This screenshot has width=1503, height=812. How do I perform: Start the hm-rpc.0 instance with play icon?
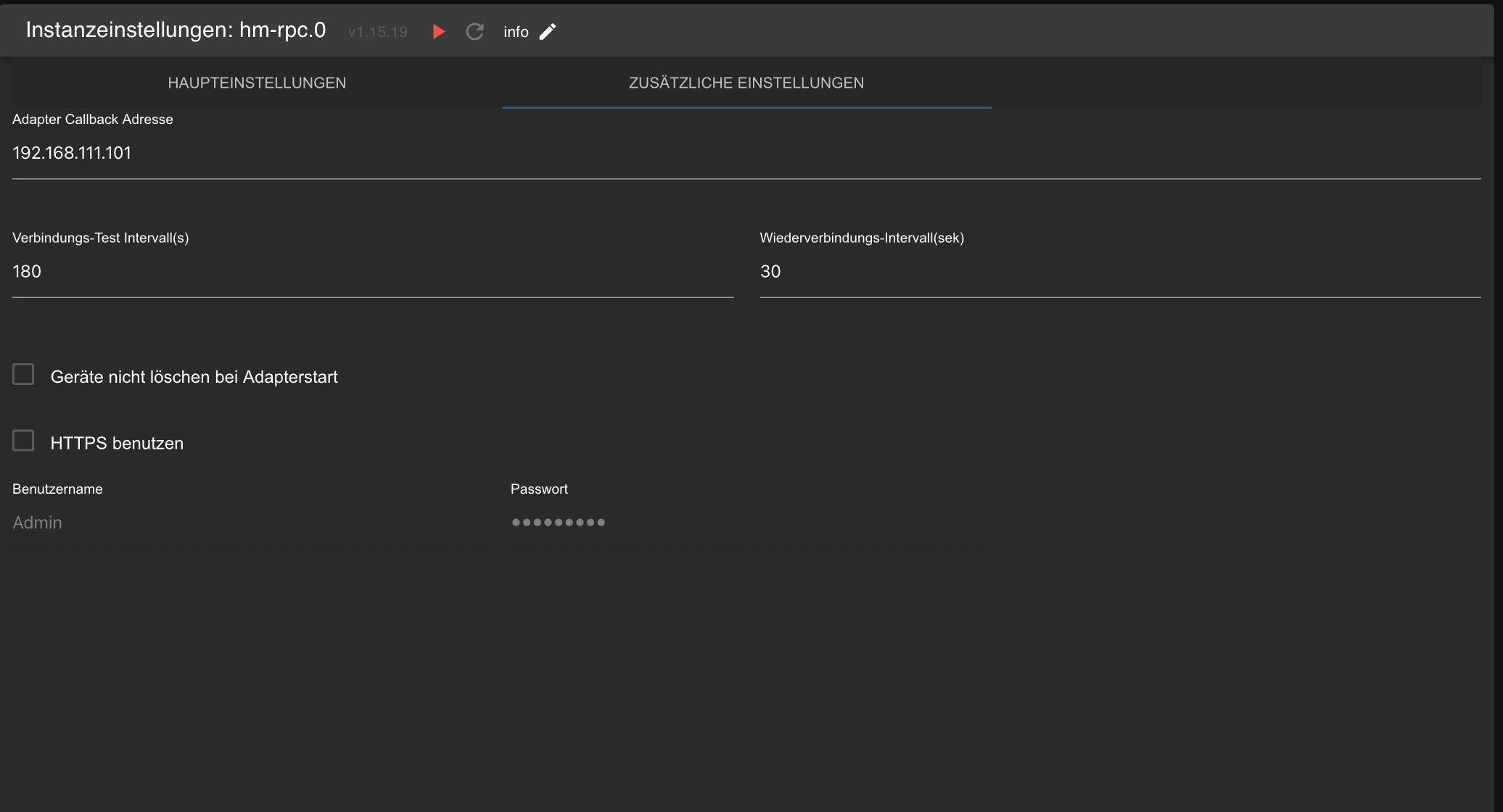coord(438,32)
